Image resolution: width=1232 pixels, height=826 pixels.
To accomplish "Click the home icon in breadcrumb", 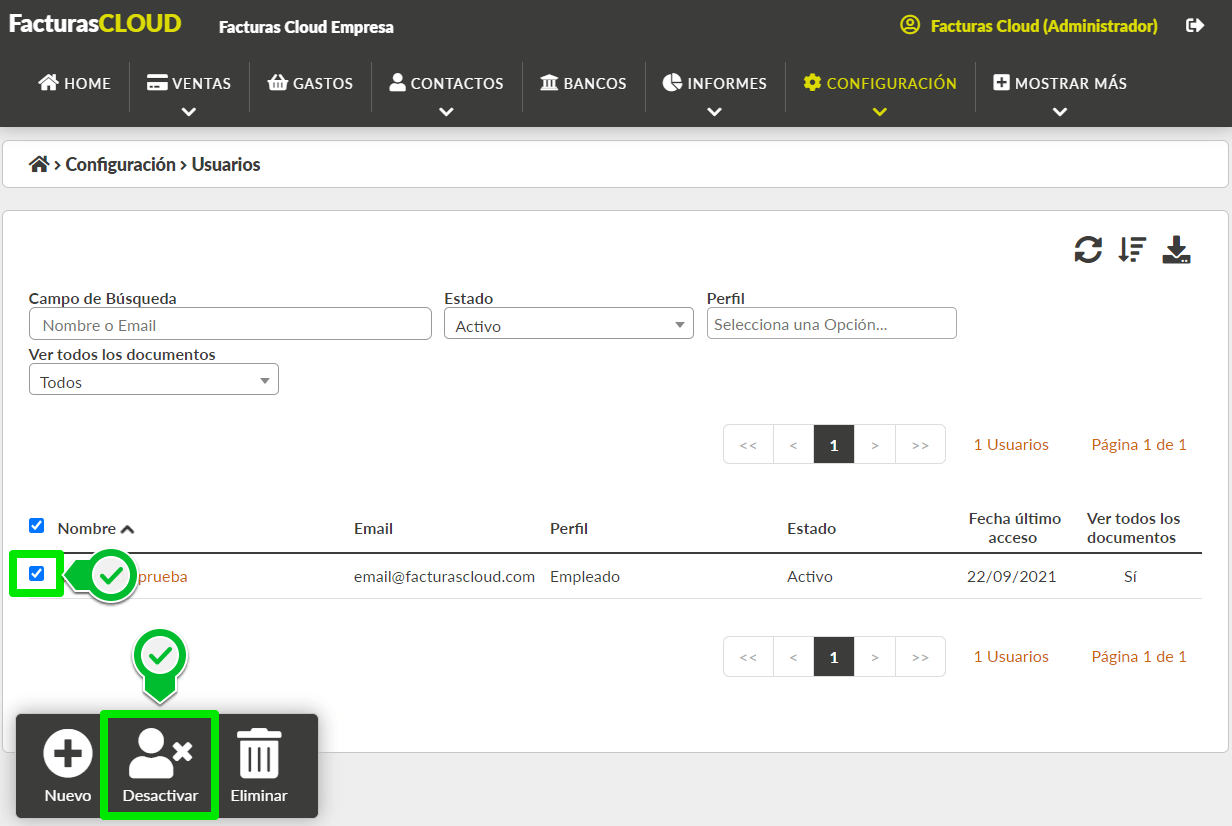I will point(39,164).
